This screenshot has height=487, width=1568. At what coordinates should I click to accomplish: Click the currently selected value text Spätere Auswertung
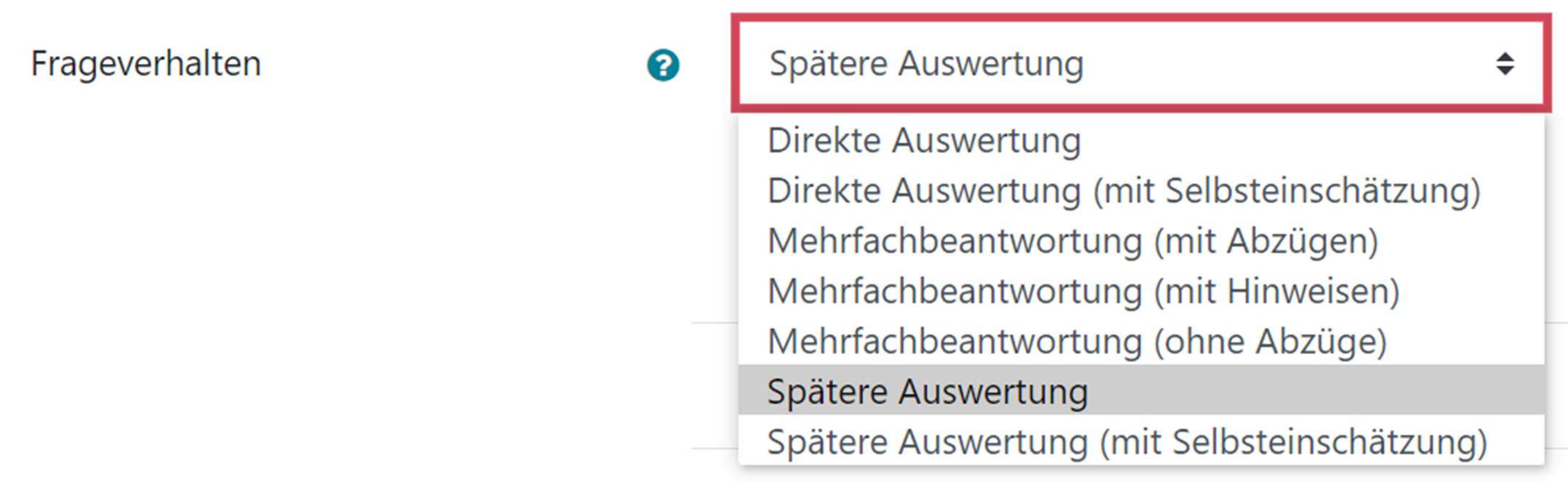pyautogui.click(x=927, y=64)
